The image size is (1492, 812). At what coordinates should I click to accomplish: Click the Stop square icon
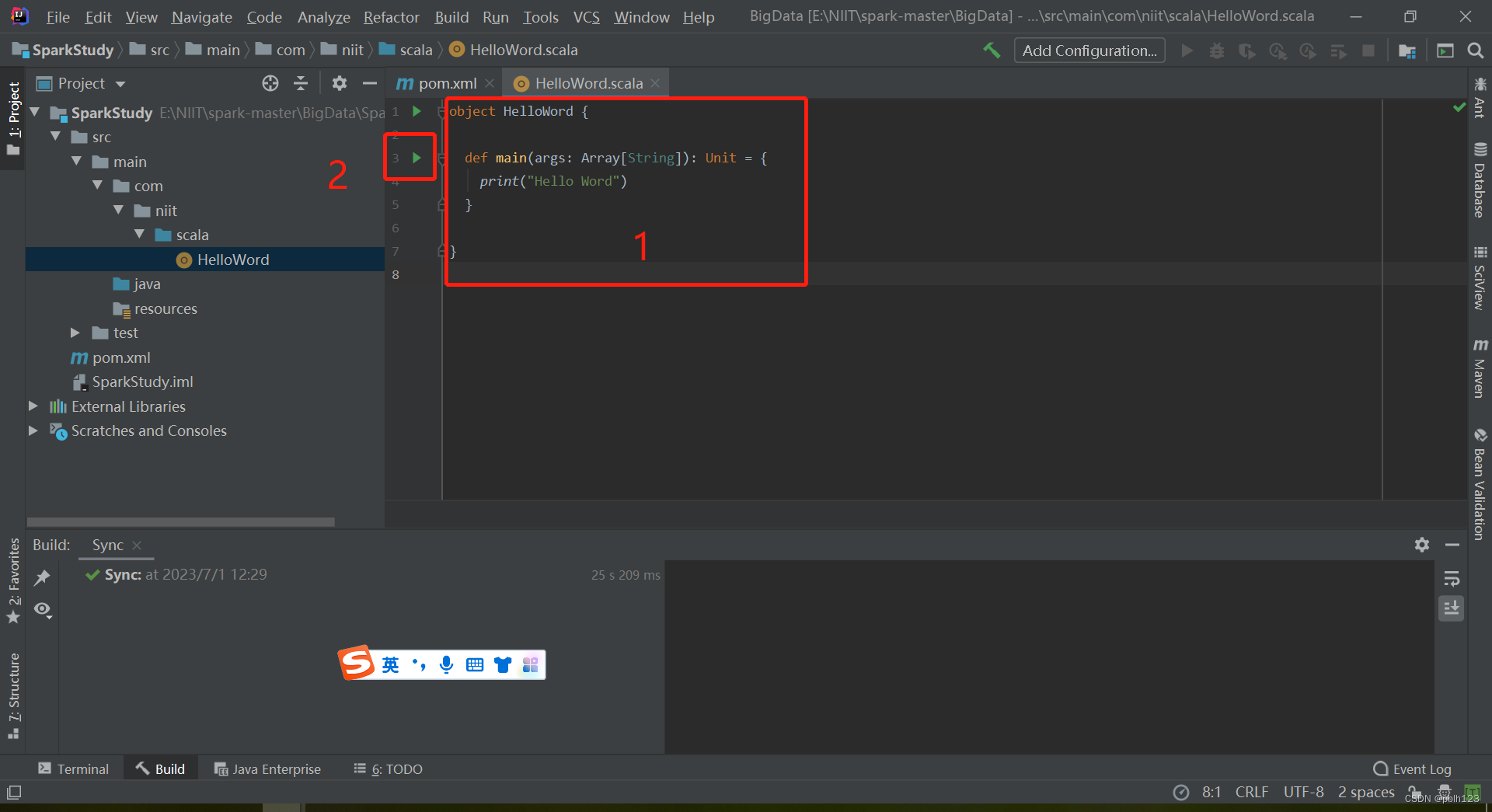pyautogui.click(x=1368, y=51)
